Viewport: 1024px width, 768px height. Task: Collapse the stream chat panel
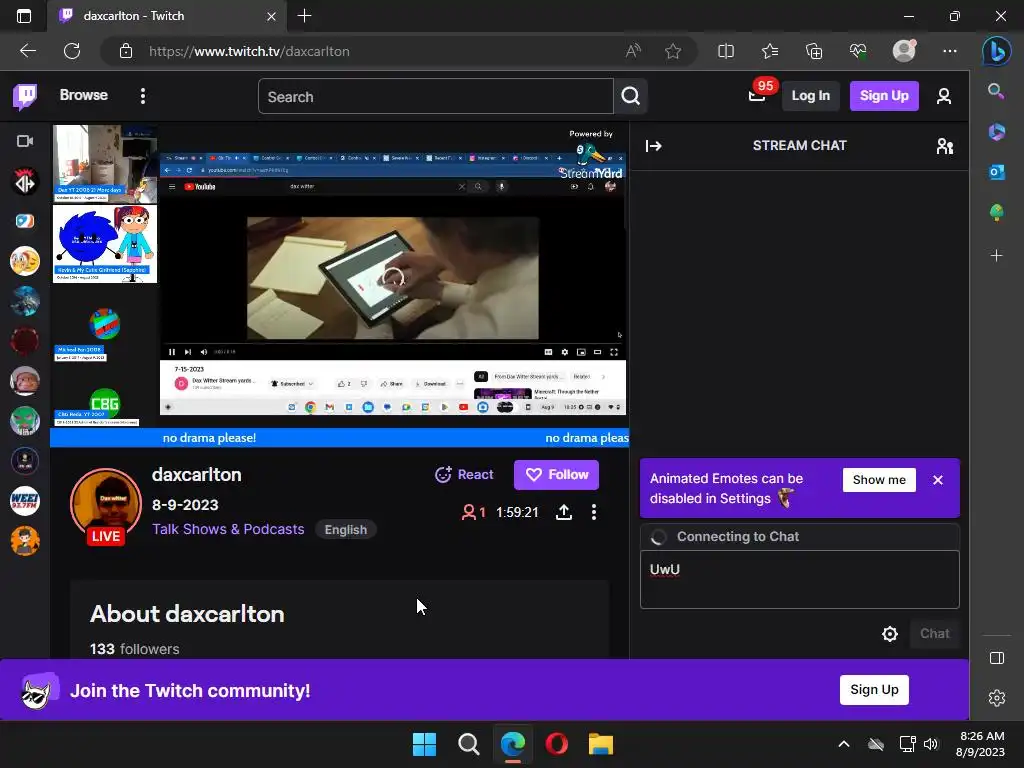tap(654, 146)
